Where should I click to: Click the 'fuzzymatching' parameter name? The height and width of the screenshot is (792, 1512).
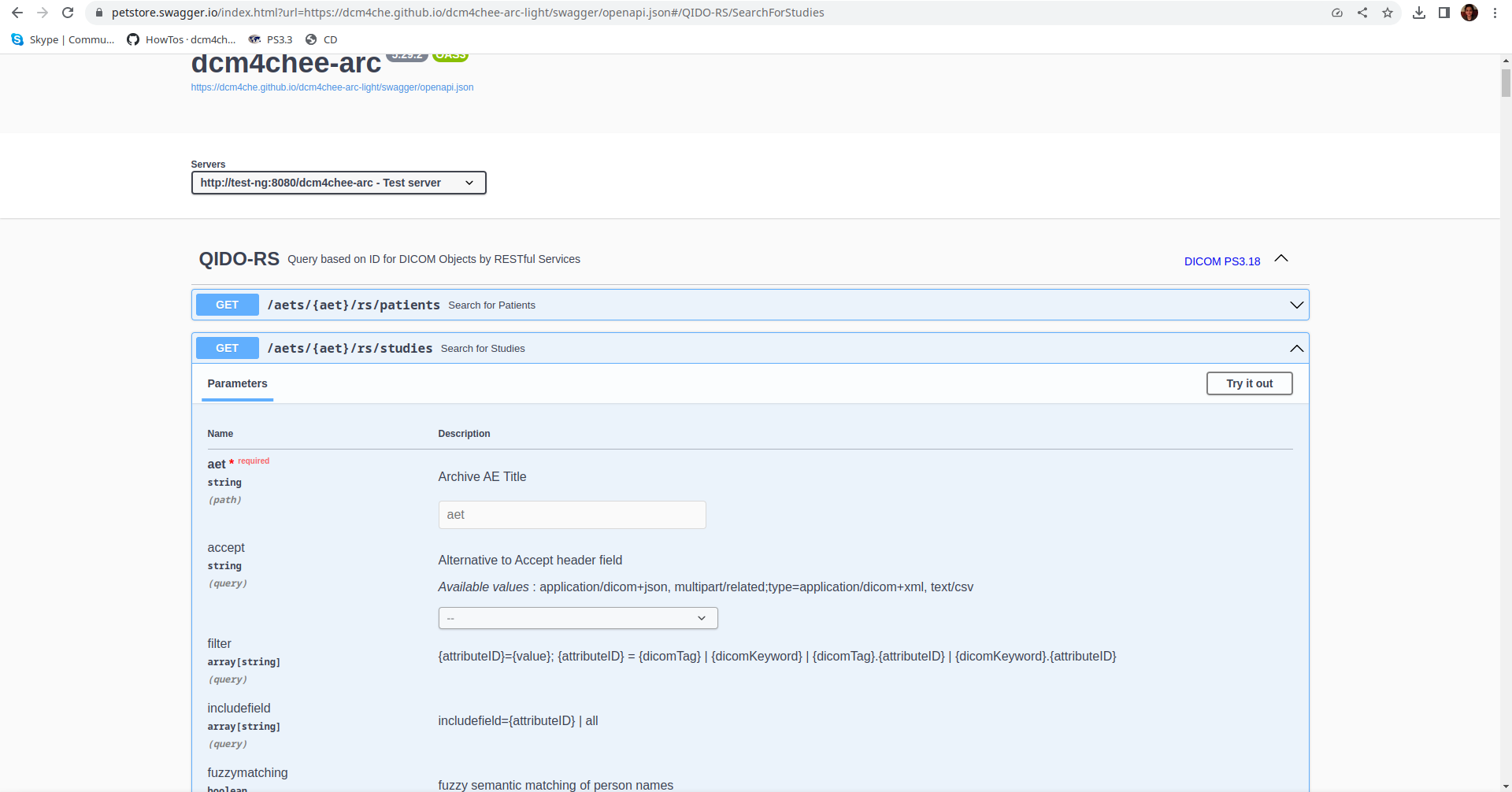pos(247,772)
